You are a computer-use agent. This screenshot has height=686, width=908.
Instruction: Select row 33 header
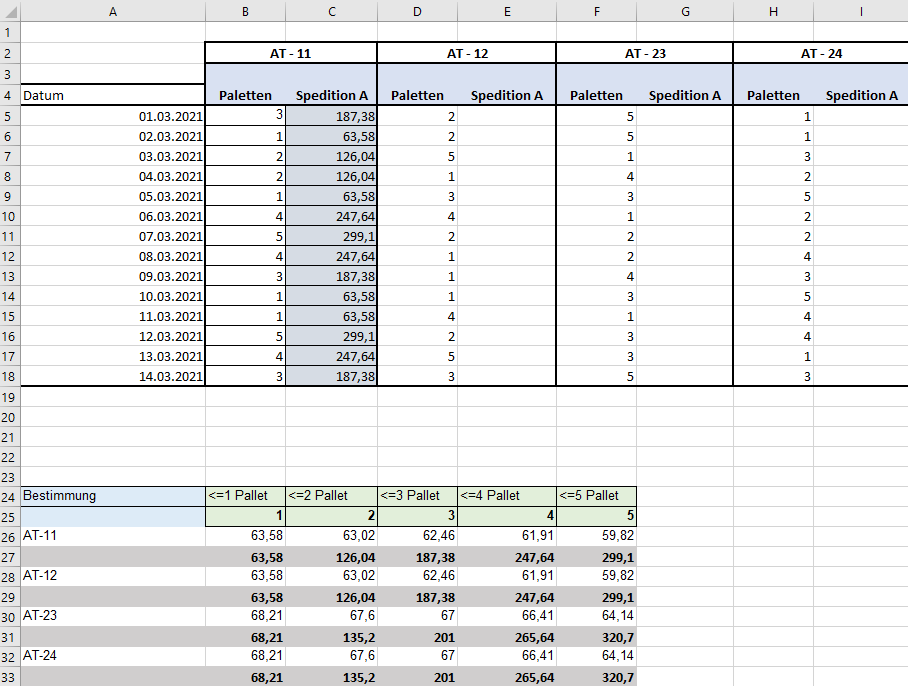click(x=10, y=677)
